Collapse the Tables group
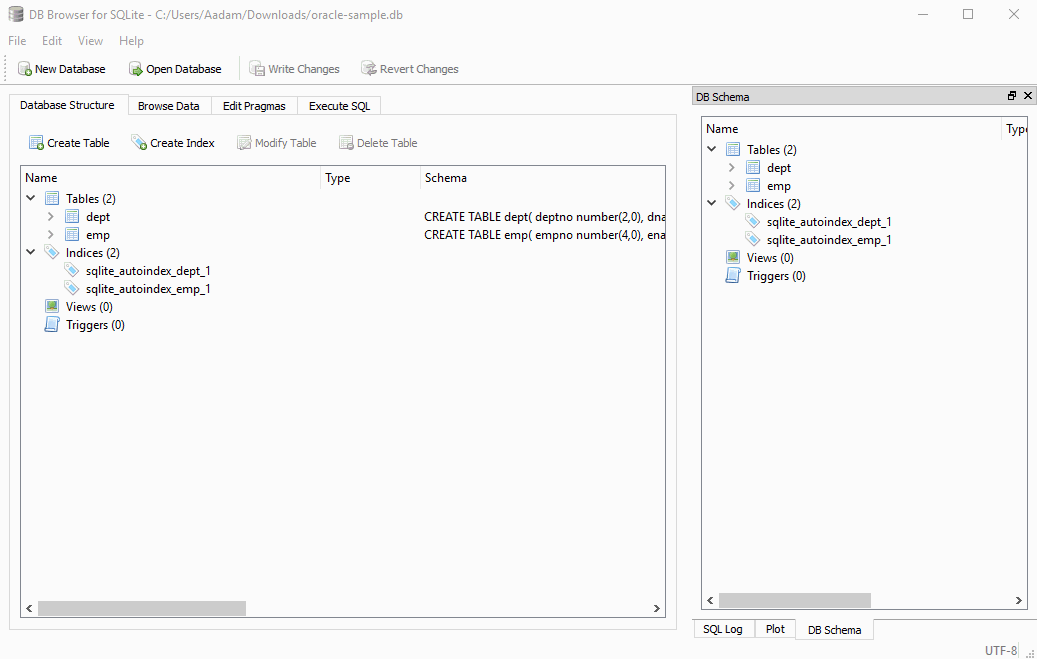The image size is (1037, 659). point(30,197)
